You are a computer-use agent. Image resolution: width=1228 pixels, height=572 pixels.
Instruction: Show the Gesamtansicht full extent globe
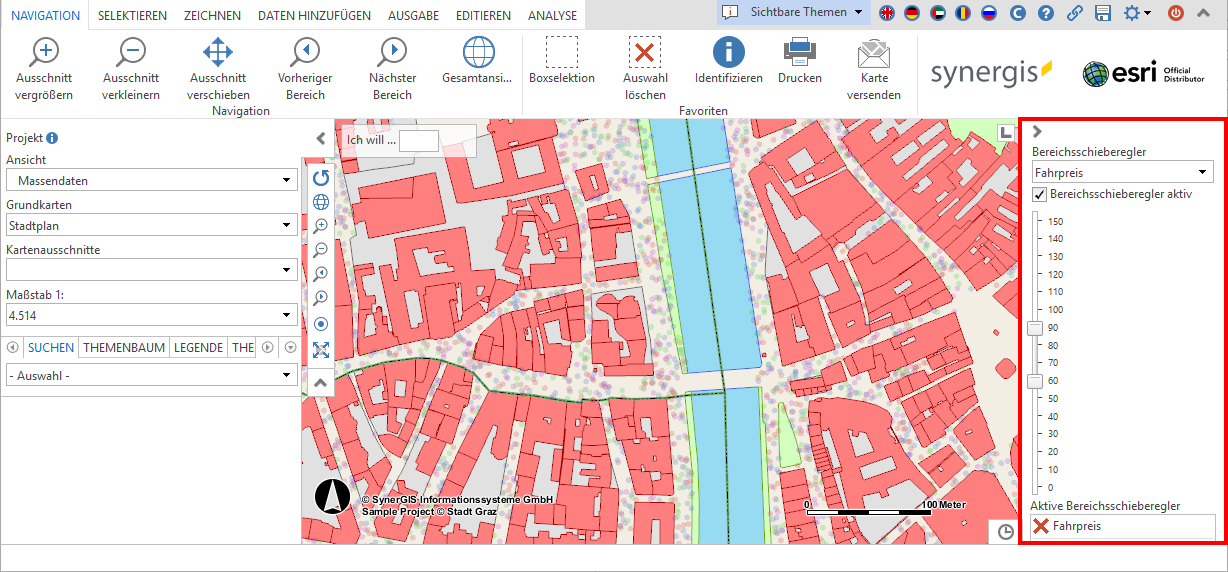point(478,53)
